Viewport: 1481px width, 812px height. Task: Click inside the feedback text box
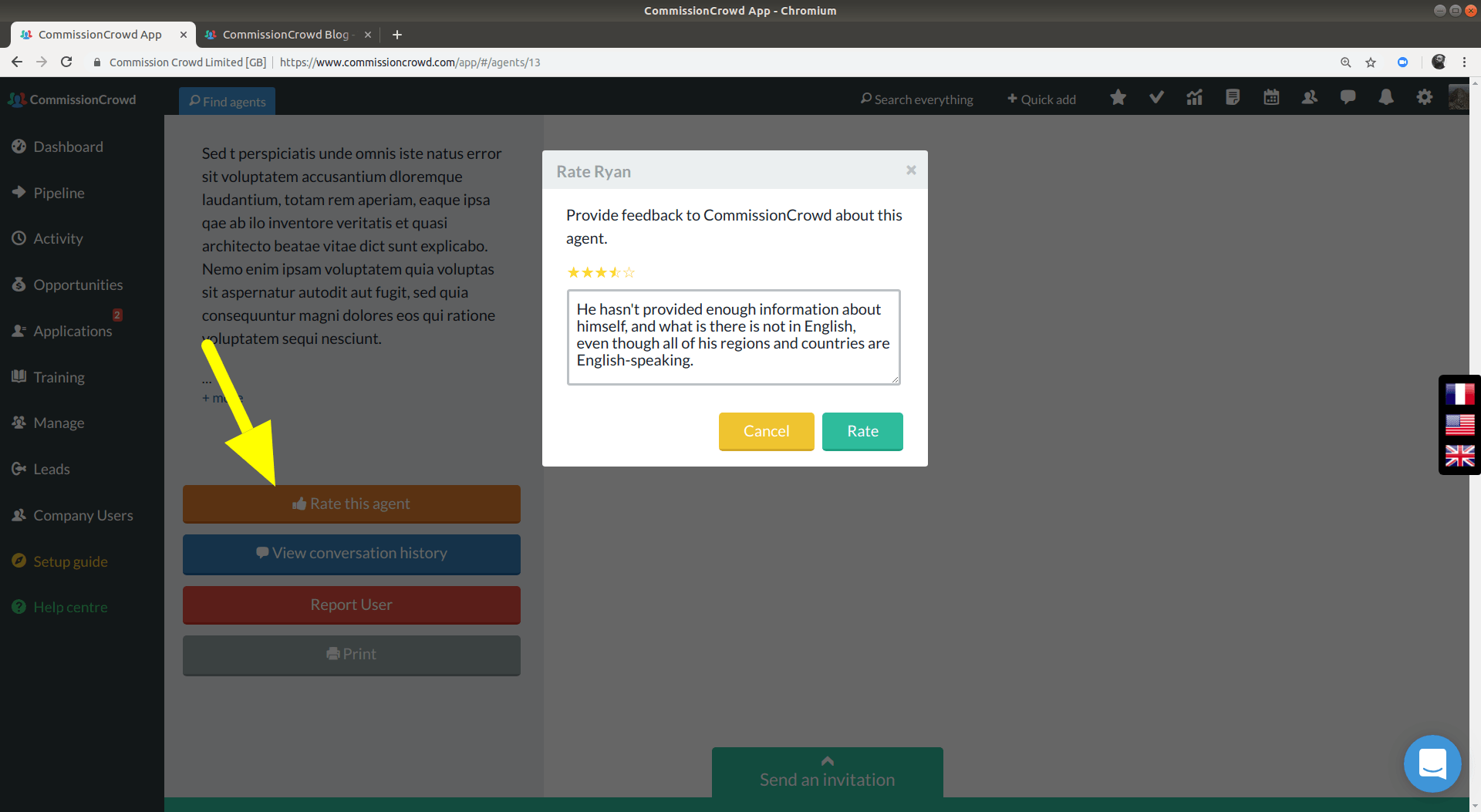pyautogui.click(x=733, y=337)
